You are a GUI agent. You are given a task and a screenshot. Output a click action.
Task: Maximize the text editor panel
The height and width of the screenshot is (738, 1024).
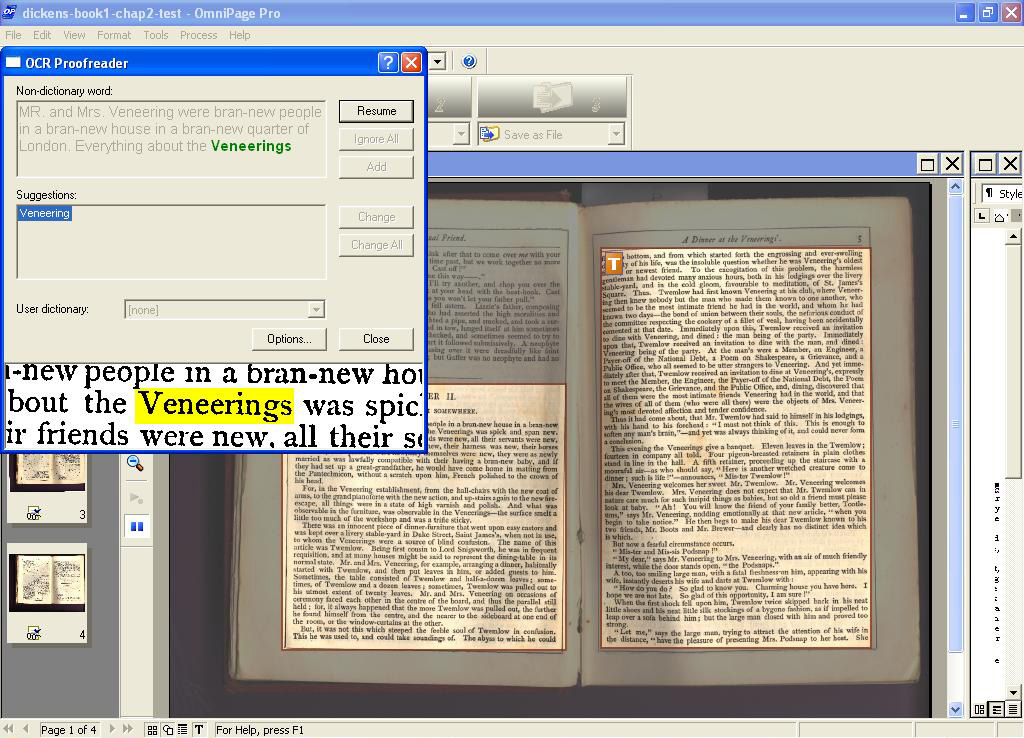point(985,164)
